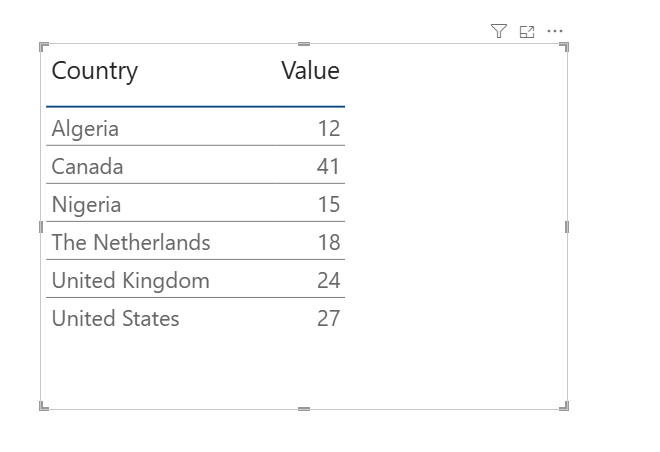Click the value 41 for Canada

[x=328, y=166]
